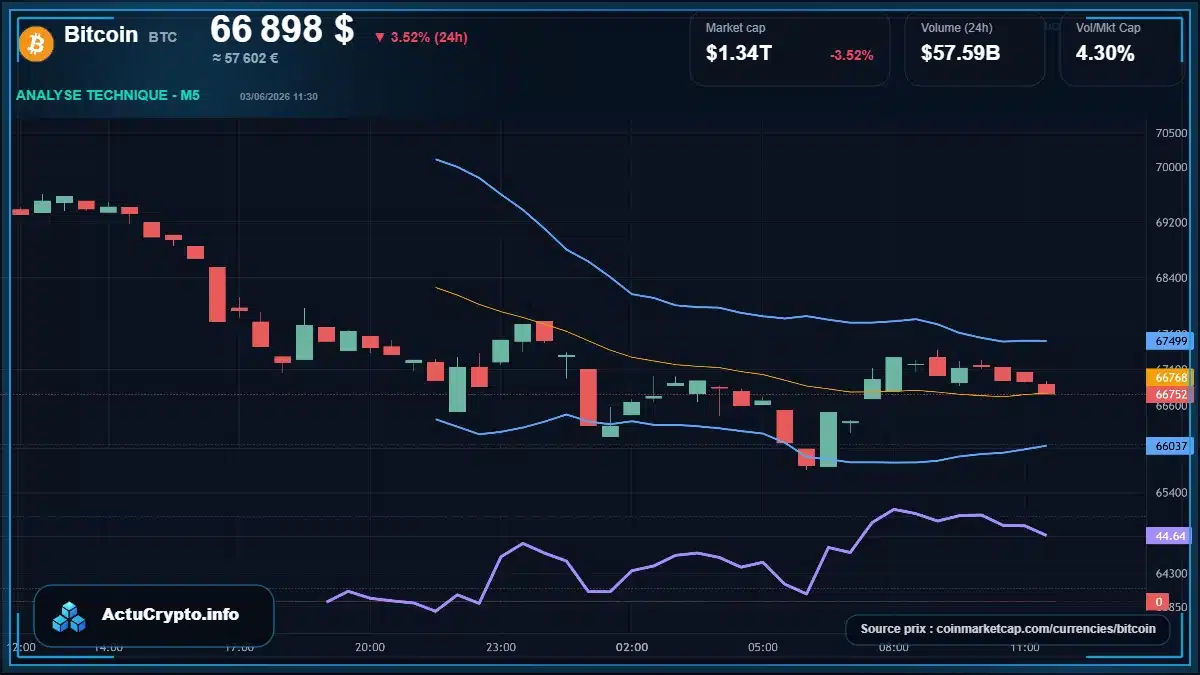Click the "Vol/Mkt Cap" card title
This screenshot has width=1200, height=675.
(x=1108, y=28)
